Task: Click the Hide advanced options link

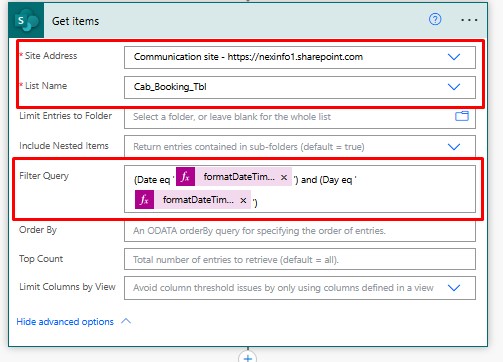Action: pos(65,322)
